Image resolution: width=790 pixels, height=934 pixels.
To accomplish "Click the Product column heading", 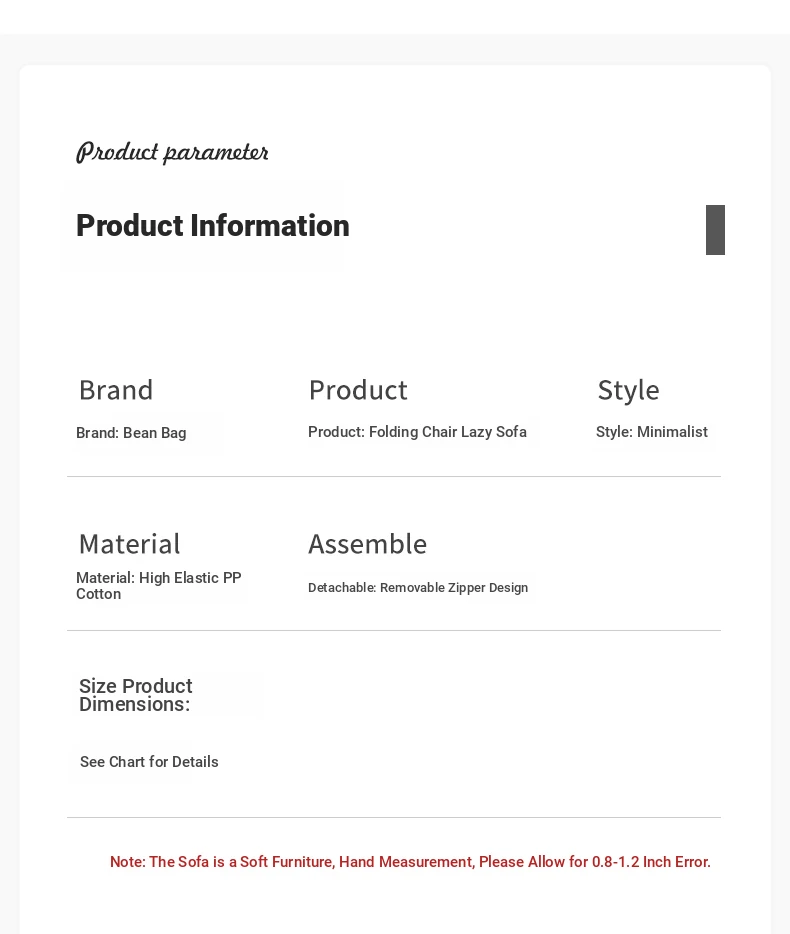I will [x=358, y=389].
